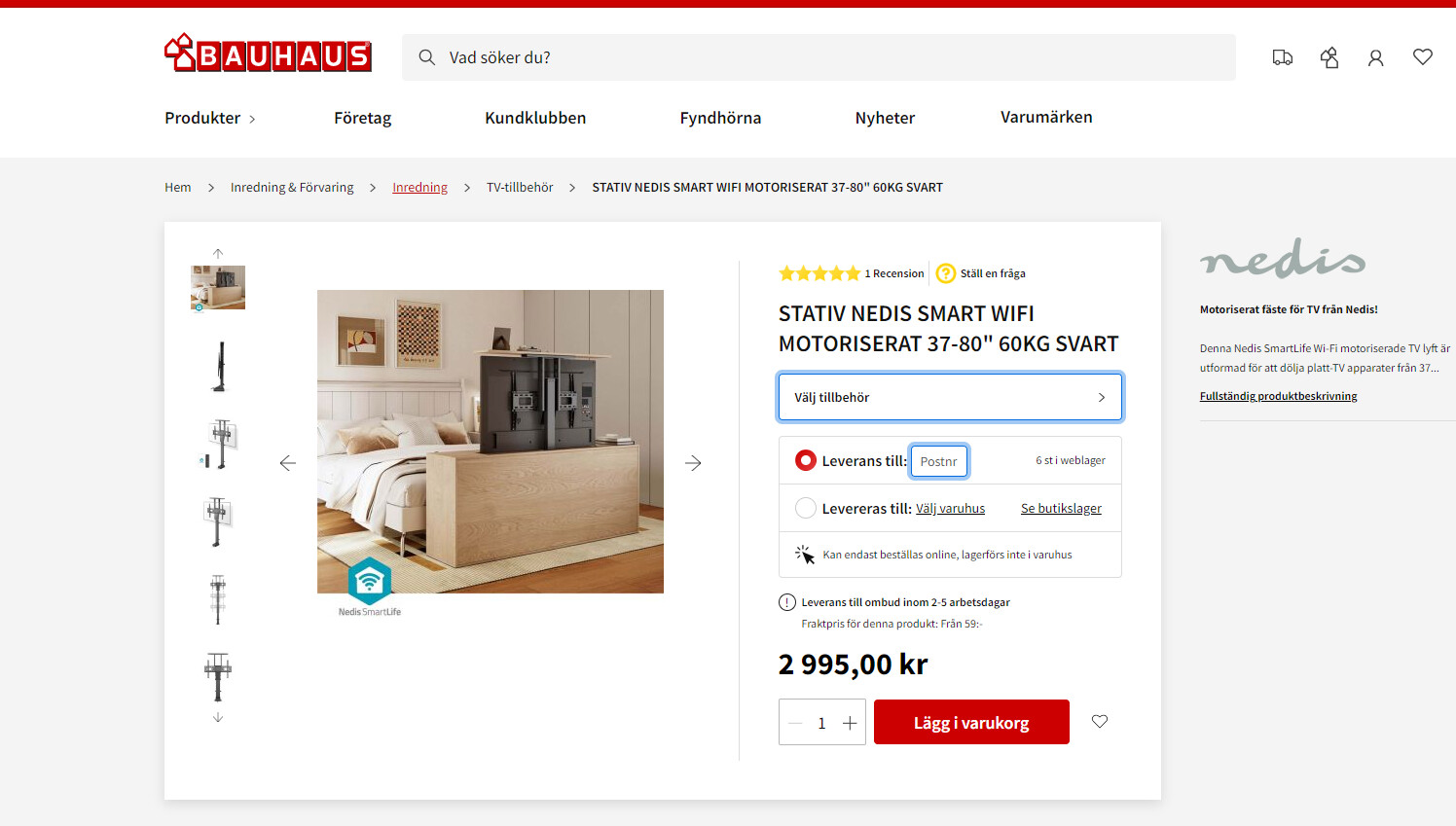Image resolution: width=1456 pixels, height=826 pixels.
Task: Add product to favorites with heart icon
Action: pos(1100,721)
